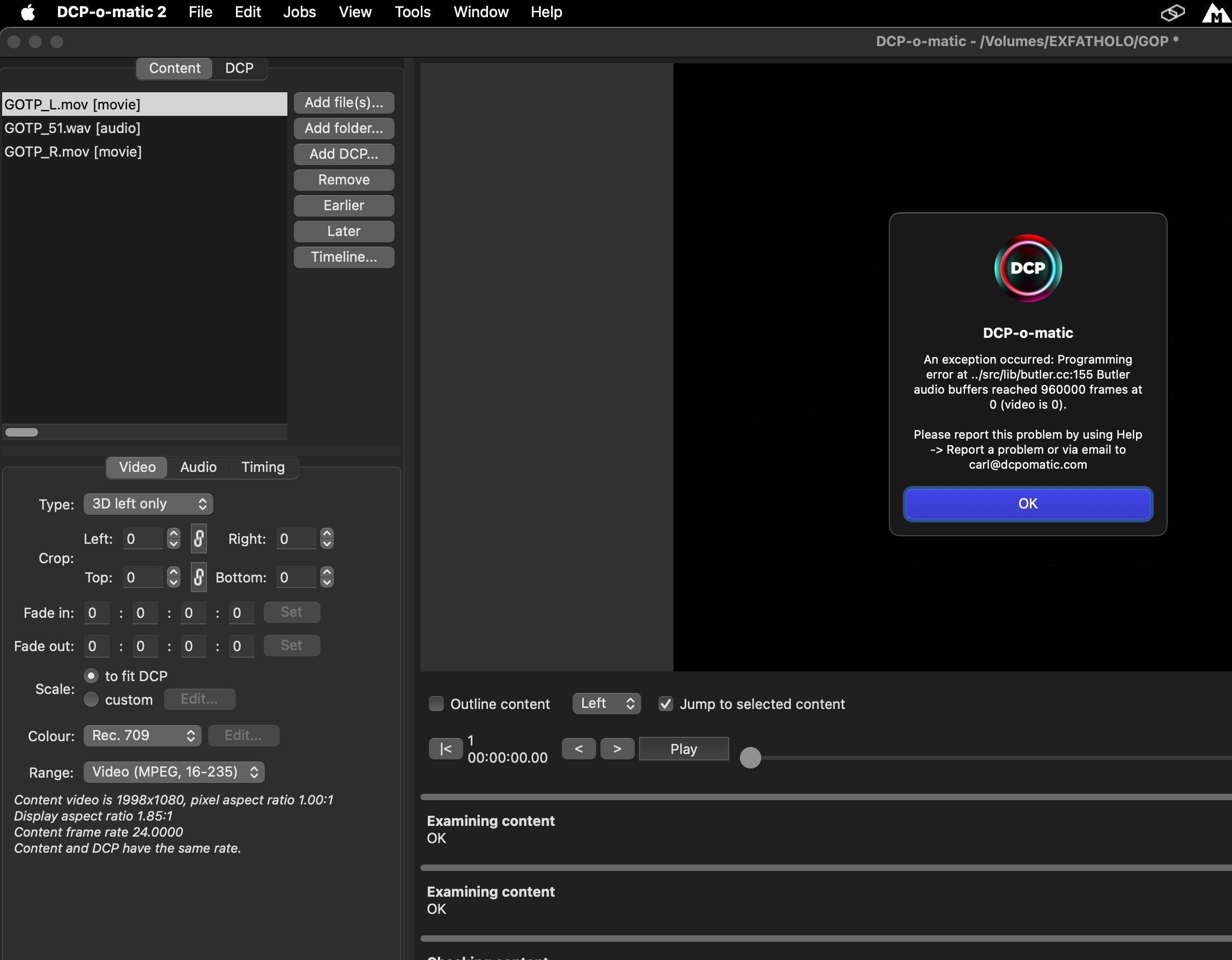
Task: Open the Type dropdown showing 3D left only
Action: 149,504
